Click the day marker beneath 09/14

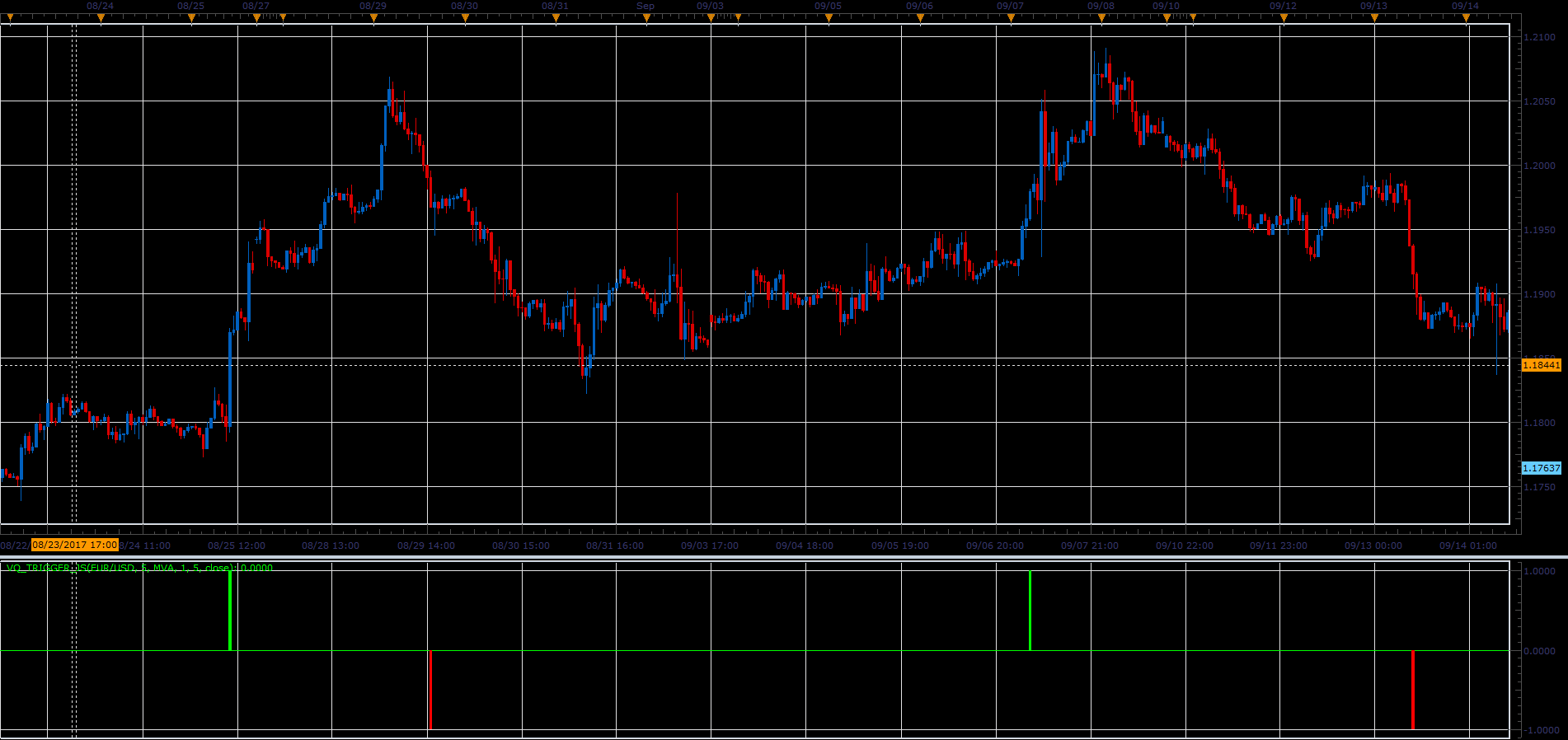coord(1466,17)
